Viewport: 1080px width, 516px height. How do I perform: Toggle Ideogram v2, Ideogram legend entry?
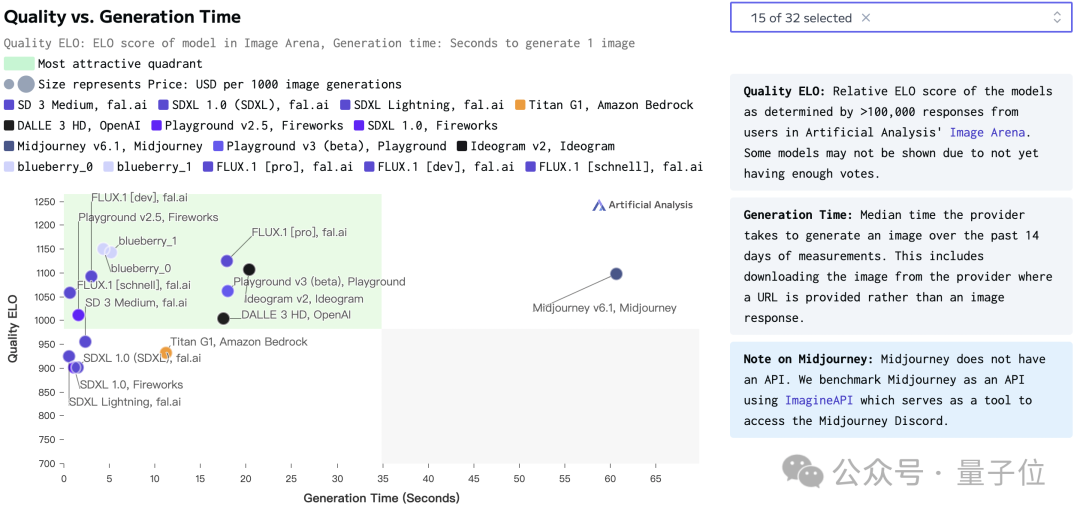pyautogui.click(x=528, y=147)
